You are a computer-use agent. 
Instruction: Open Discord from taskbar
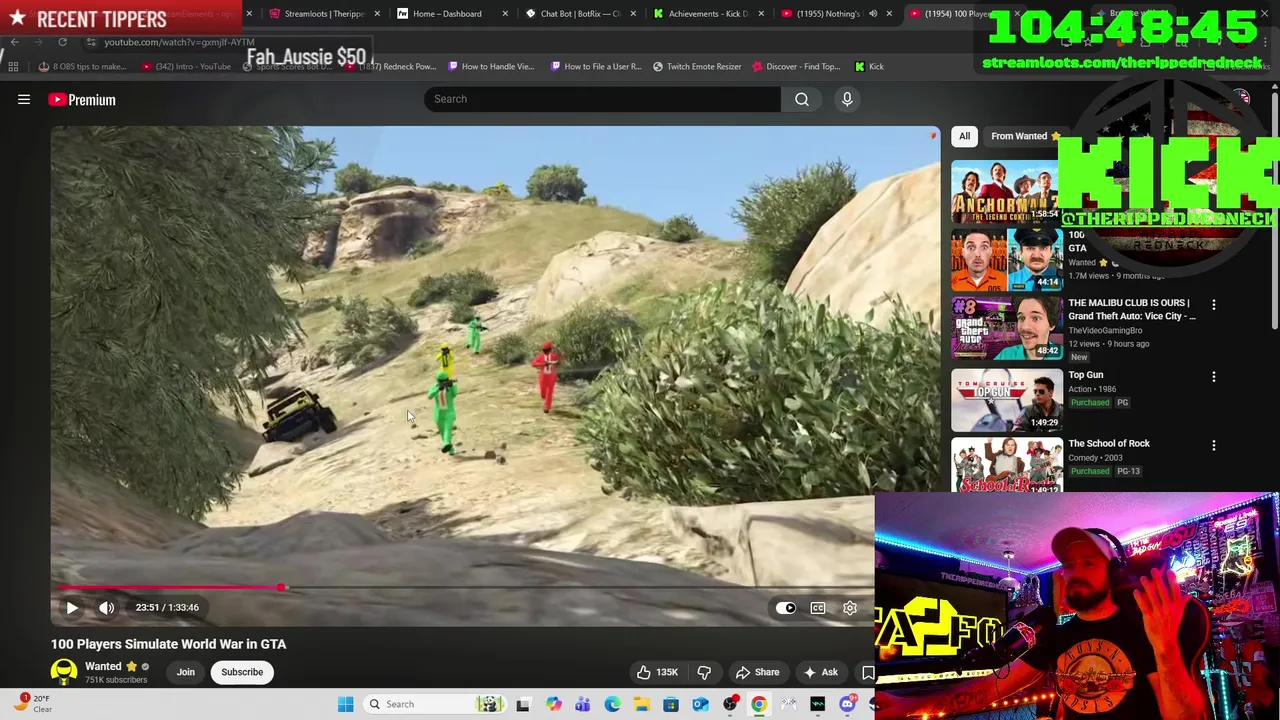point(847,704)
